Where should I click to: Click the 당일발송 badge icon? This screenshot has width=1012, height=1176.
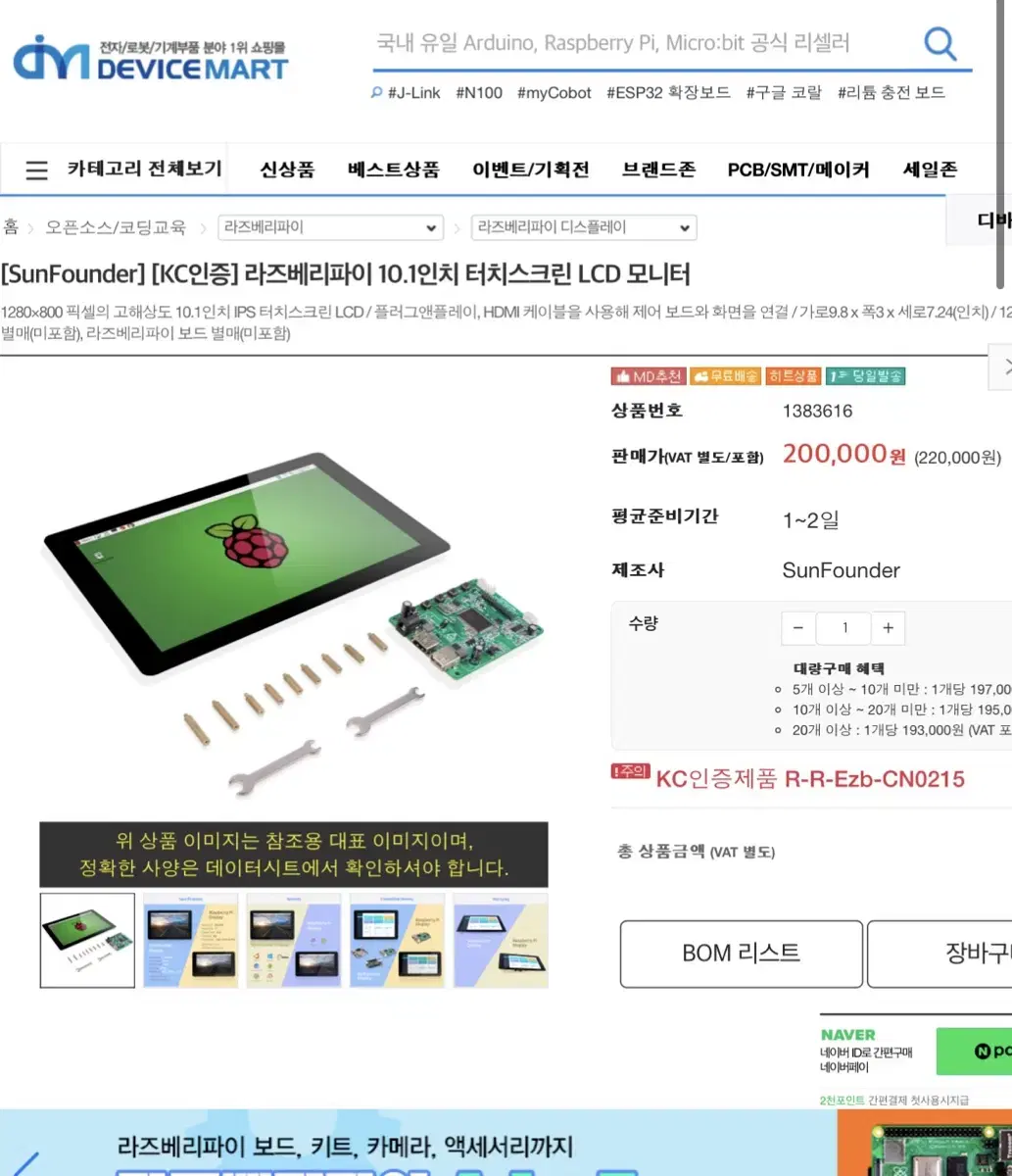click(865, 376)
